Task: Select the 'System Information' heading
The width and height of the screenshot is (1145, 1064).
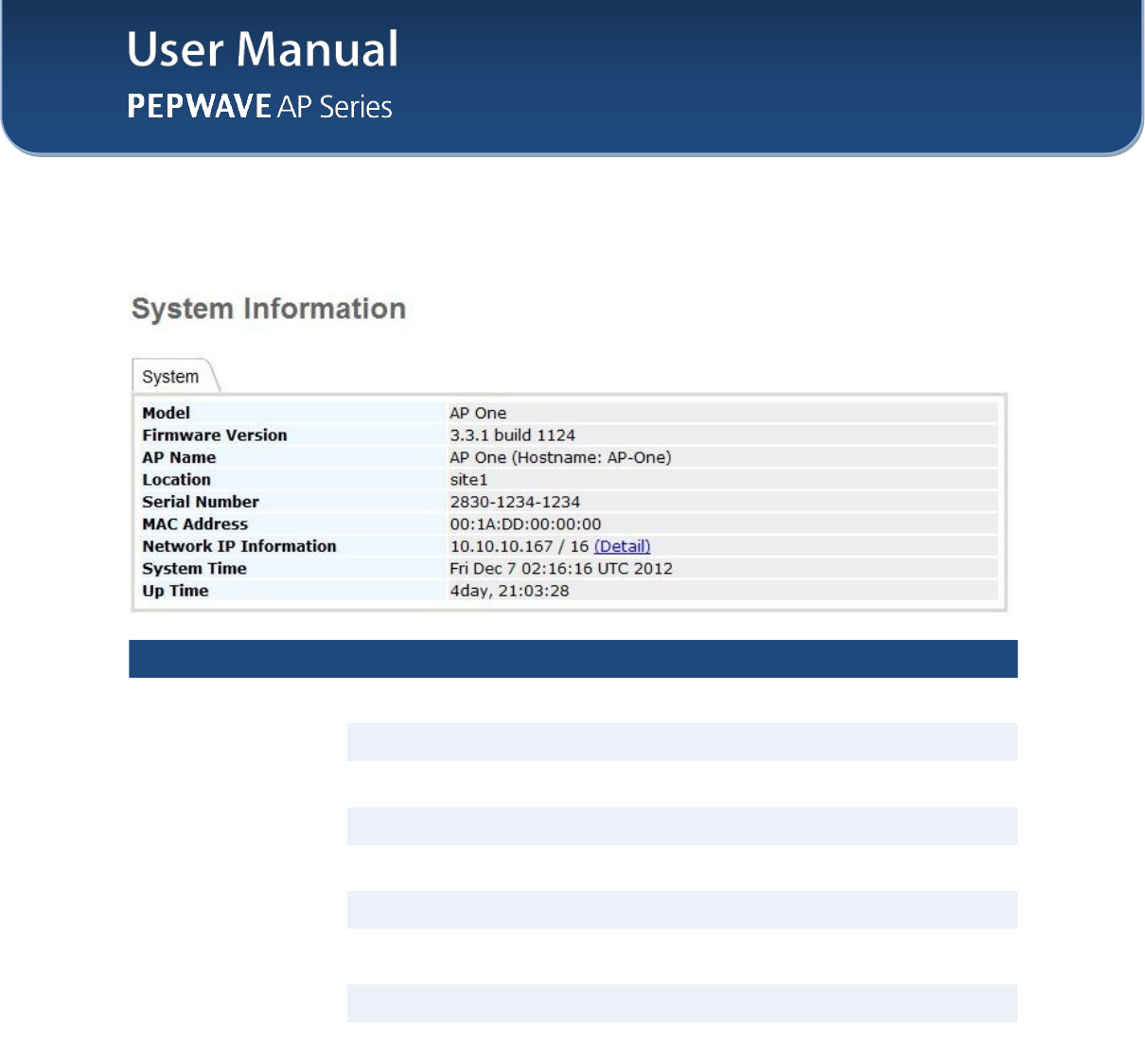Action: pyautogui.click(x=269, y=309)
